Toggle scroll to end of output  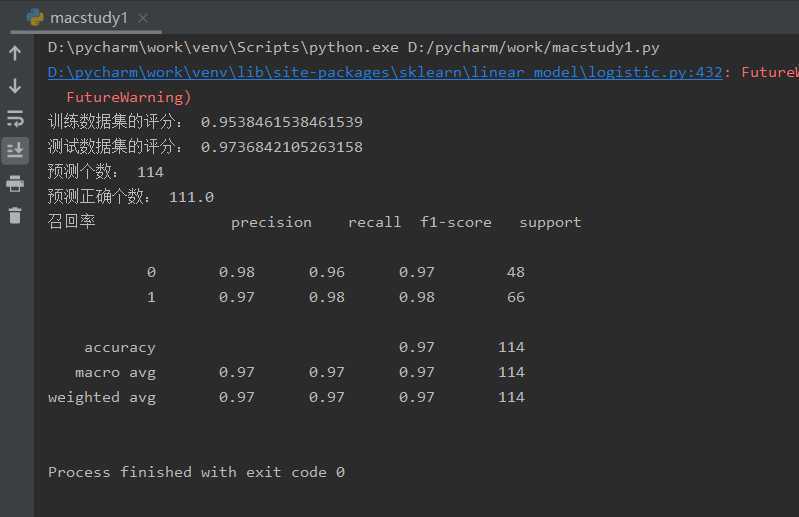pos(15,151)
